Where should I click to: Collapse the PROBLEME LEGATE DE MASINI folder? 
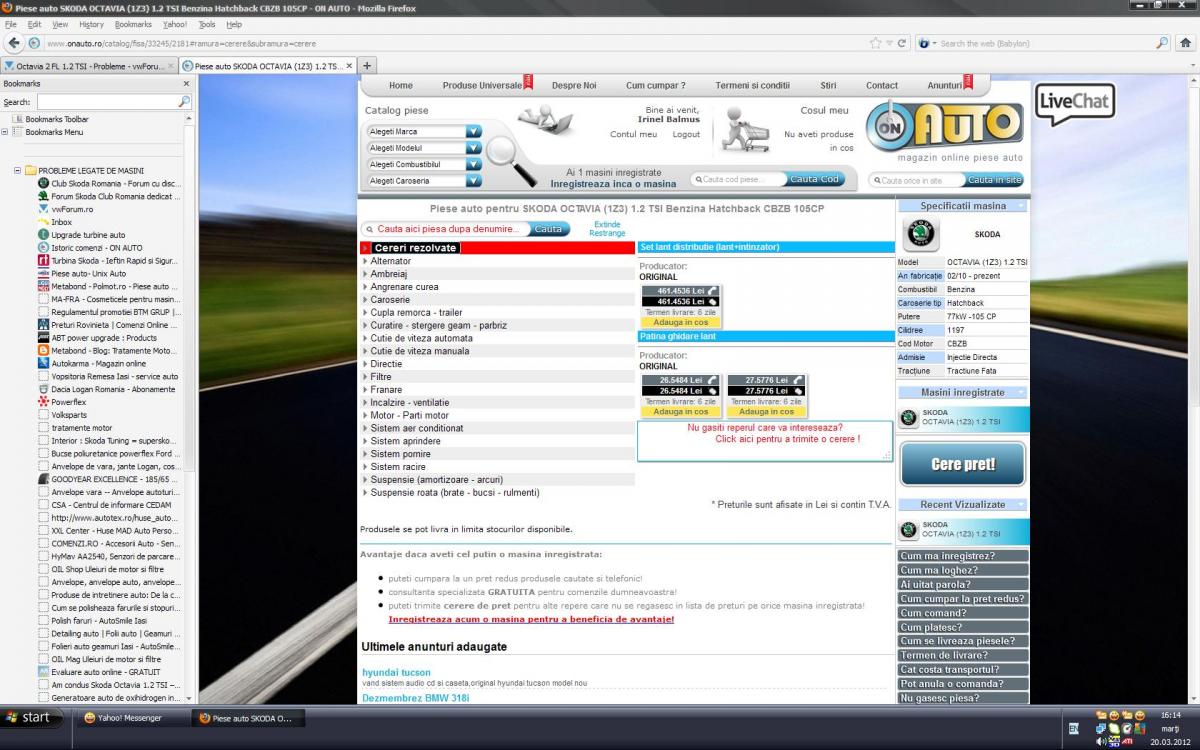(x=18, y=171)
